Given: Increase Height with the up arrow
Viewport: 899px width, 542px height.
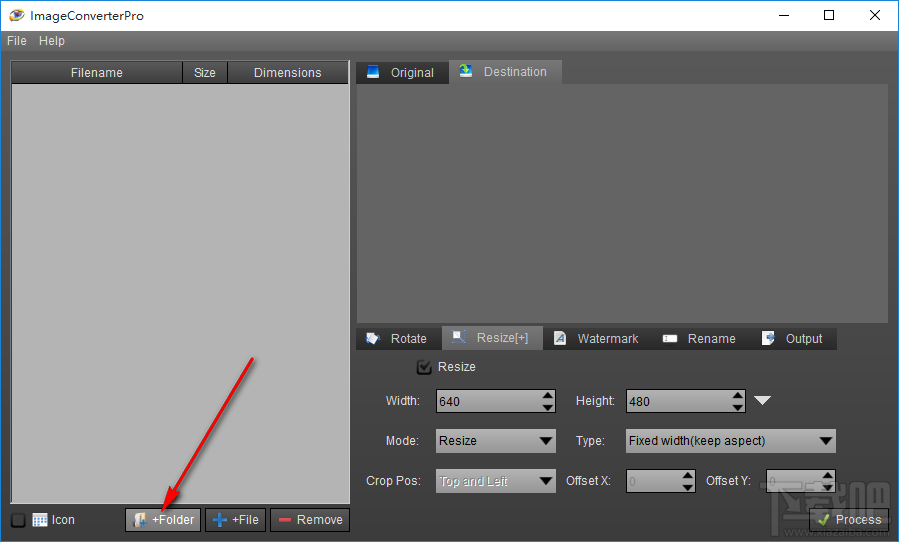Looking at the screenshot, I should click(738, 395).
